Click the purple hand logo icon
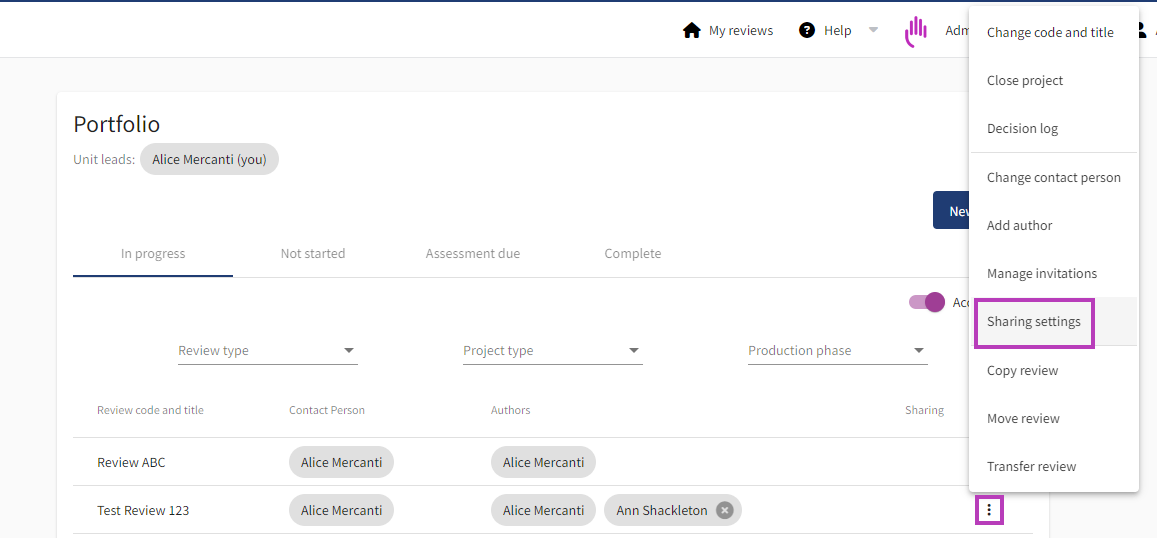 [x=915, y=32]
